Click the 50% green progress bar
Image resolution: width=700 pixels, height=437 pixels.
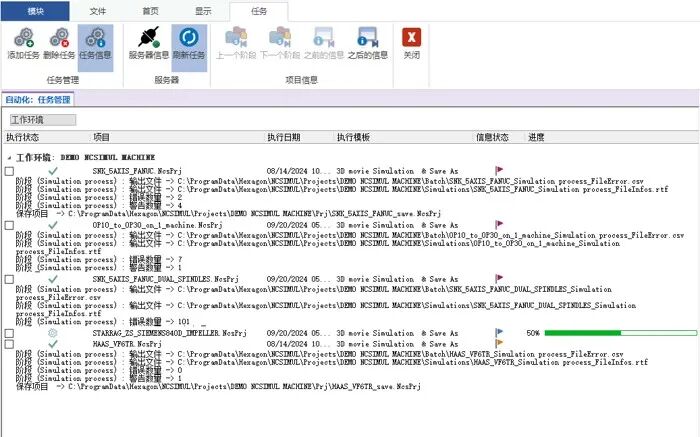coord(621,333)
